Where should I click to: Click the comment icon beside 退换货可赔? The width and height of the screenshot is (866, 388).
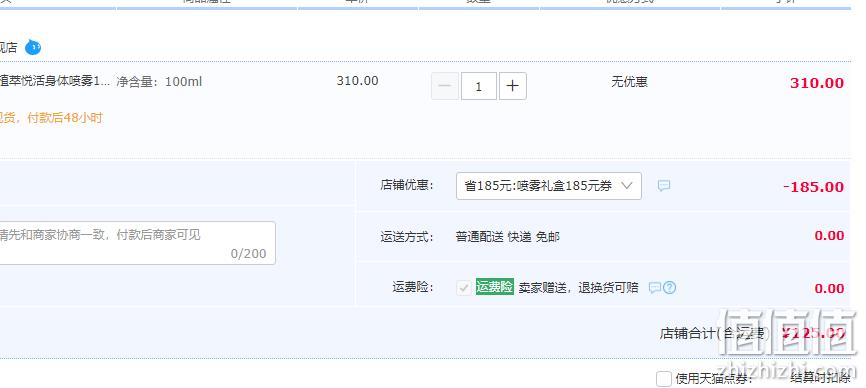654,288
